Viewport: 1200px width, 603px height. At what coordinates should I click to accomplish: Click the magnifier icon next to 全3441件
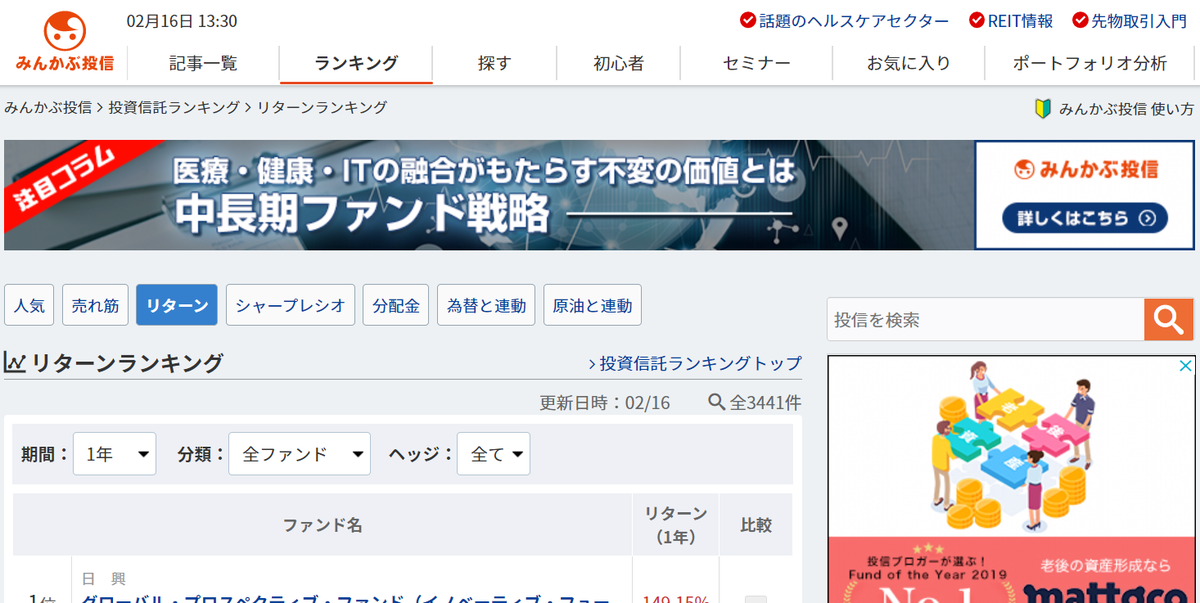[x=716, y=402]
